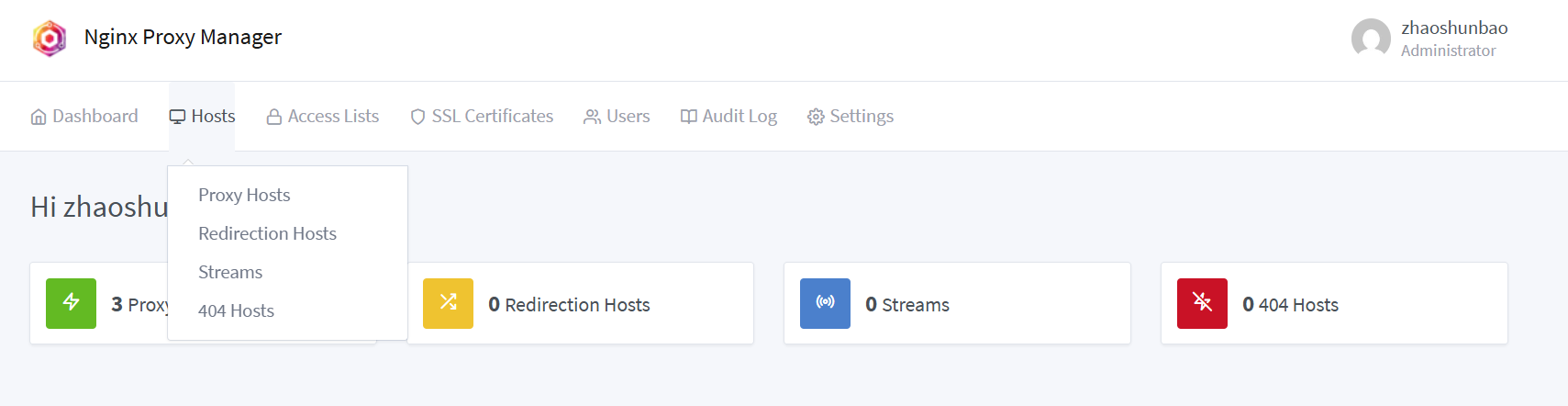Open the zhaoshunbao account dropdown
This screenshot has height=406, width=1568.
point(1453,39)
